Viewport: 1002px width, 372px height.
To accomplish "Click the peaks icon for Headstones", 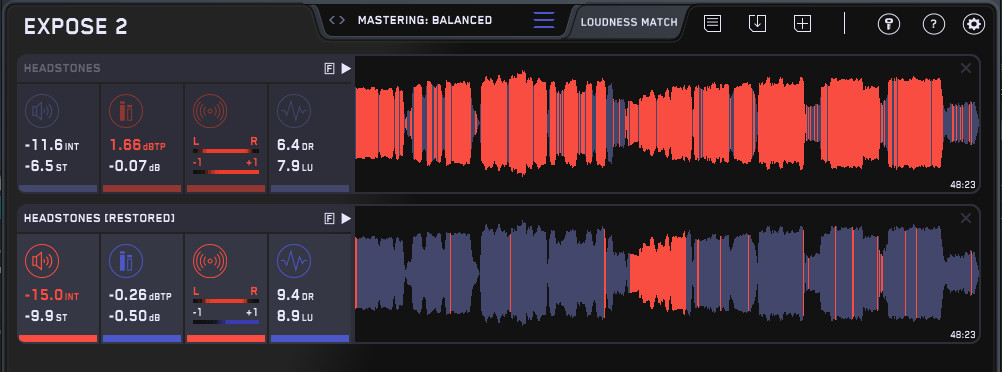I will (126, 111).
